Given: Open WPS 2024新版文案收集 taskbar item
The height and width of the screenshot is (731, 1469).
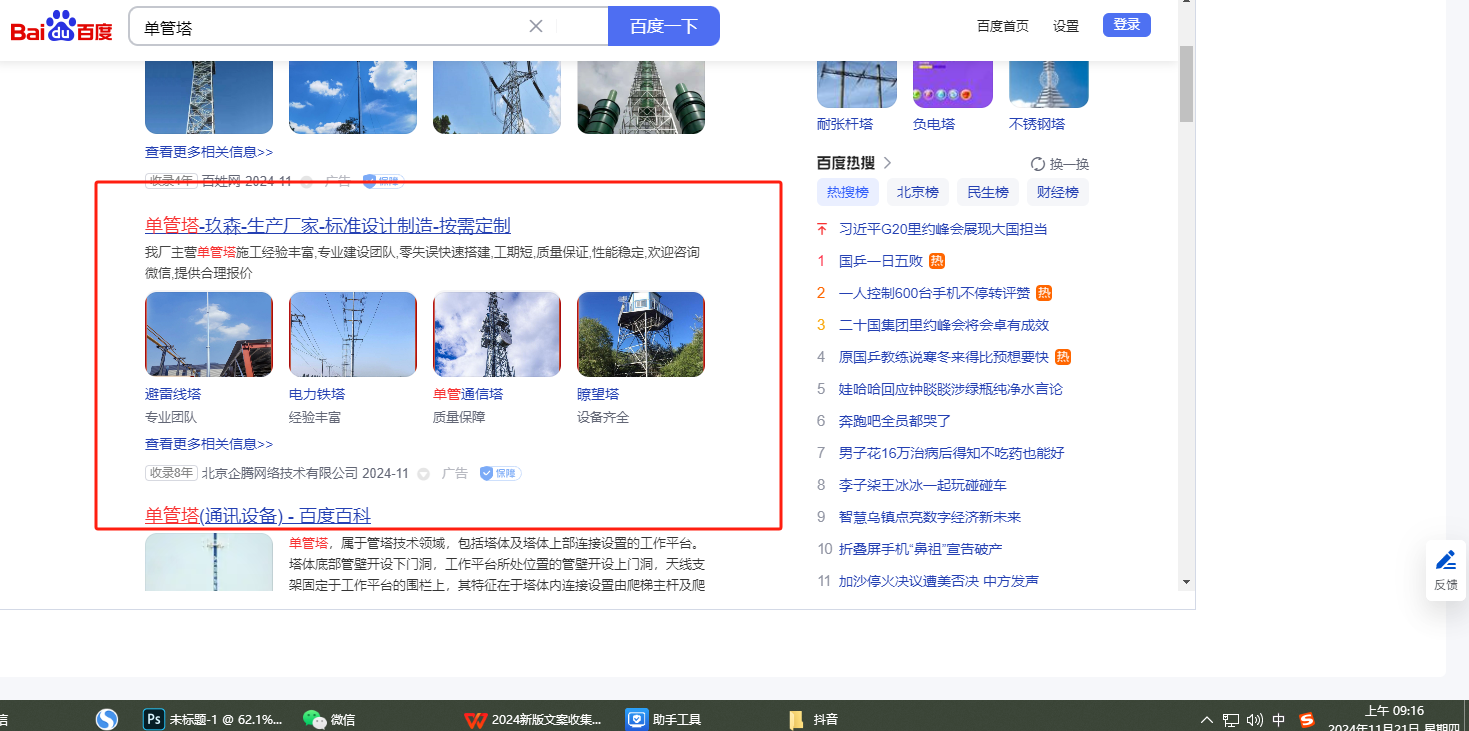Looking at the screenshot, I should point(534,719).
